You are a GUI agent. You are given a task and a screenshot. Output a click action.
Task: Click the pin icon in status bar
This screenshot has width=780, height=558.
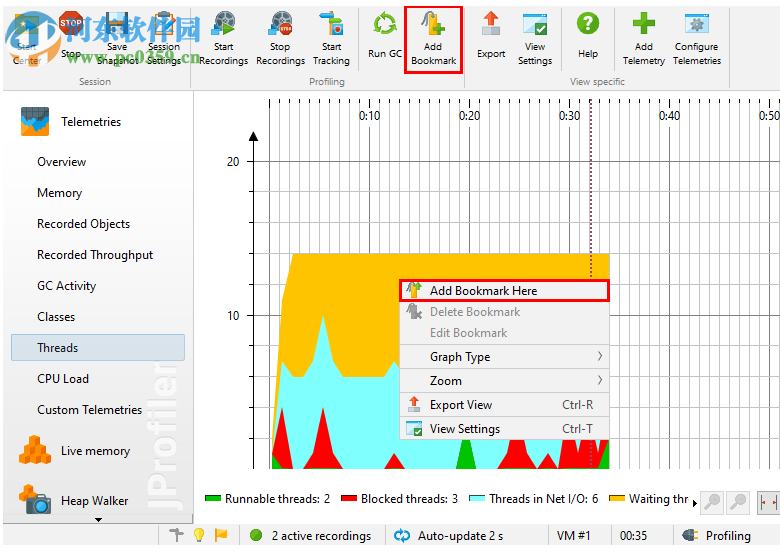click(x=176, y=535)
